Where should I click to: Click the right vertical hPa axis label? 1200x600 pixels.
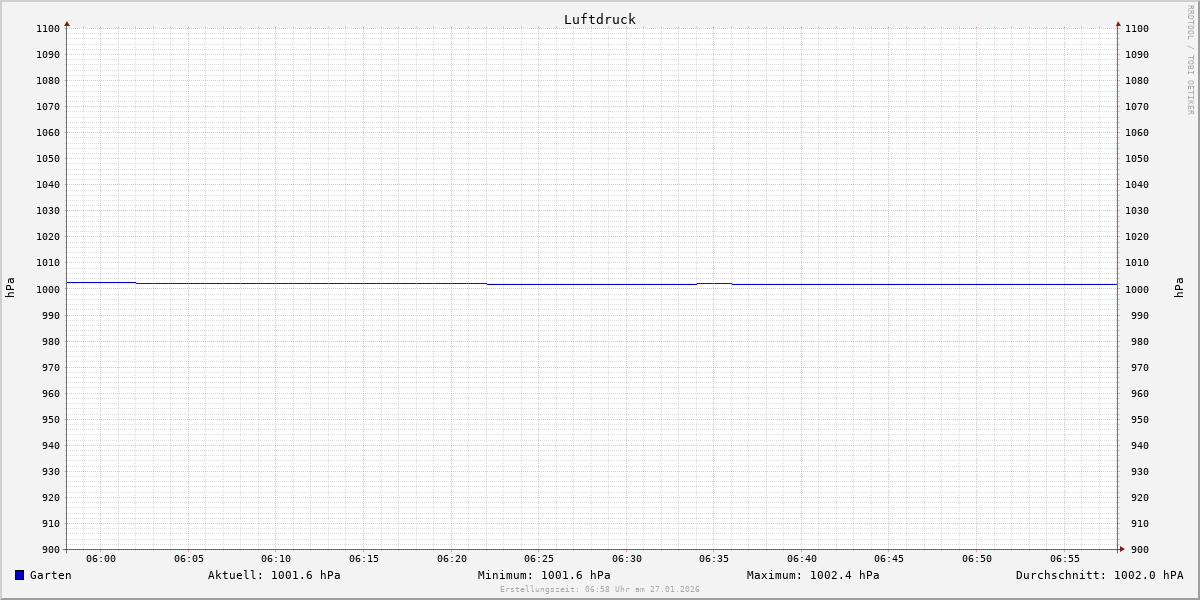[1179, 288]
